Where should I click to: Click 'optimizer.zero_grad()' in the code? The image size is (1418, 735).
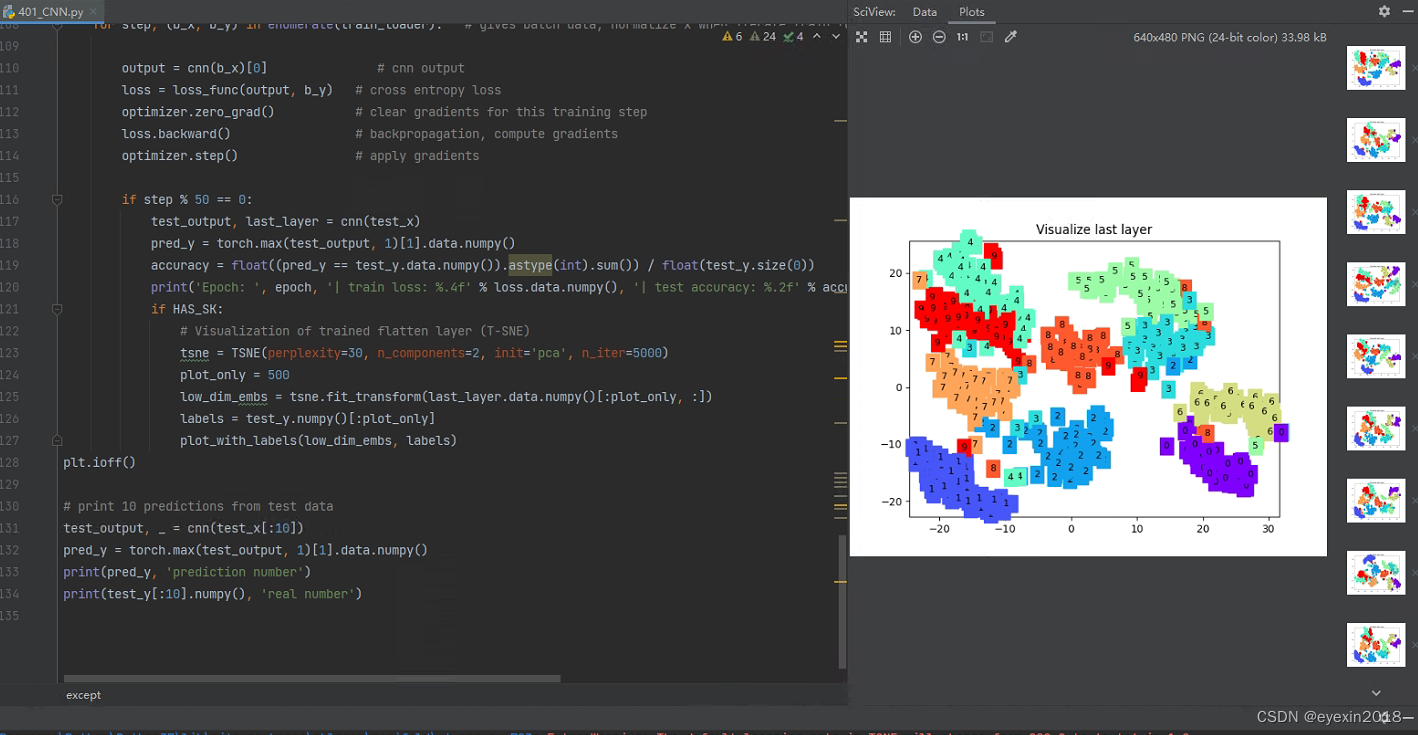pyautogui.click(x=198, y=112)
